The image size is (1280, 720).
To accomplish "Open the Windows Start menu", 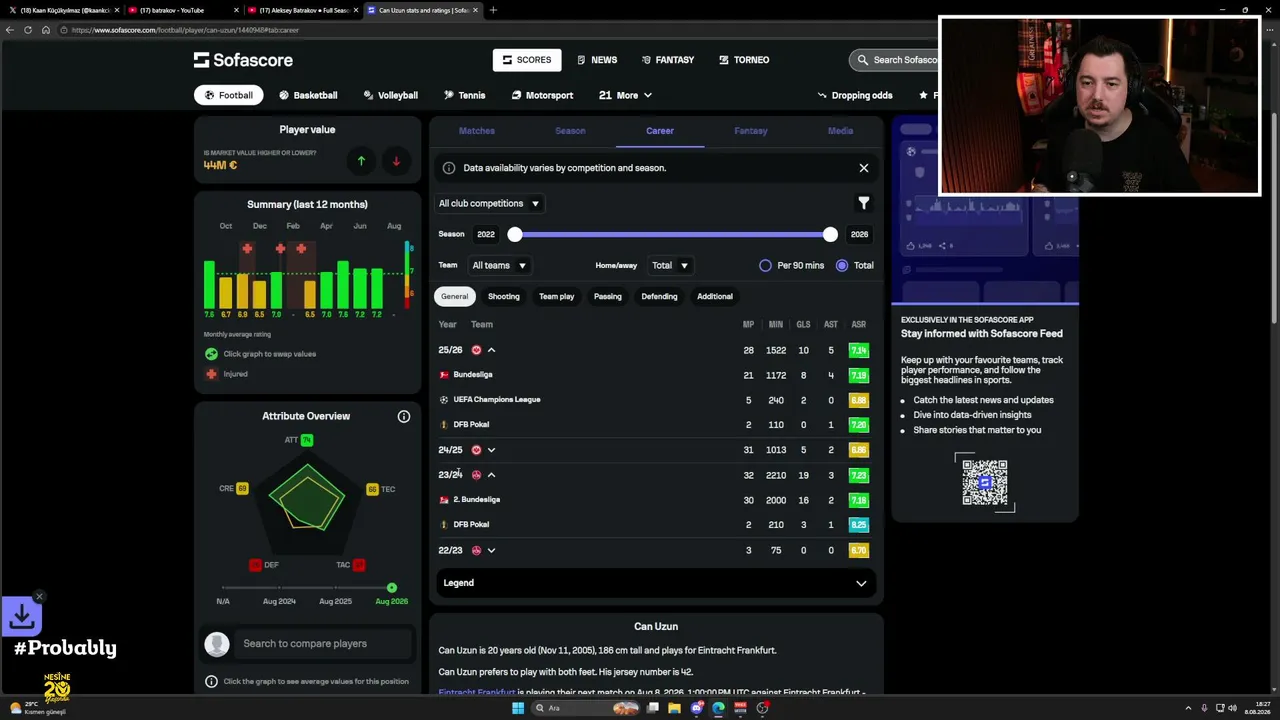I will point(518,708).
